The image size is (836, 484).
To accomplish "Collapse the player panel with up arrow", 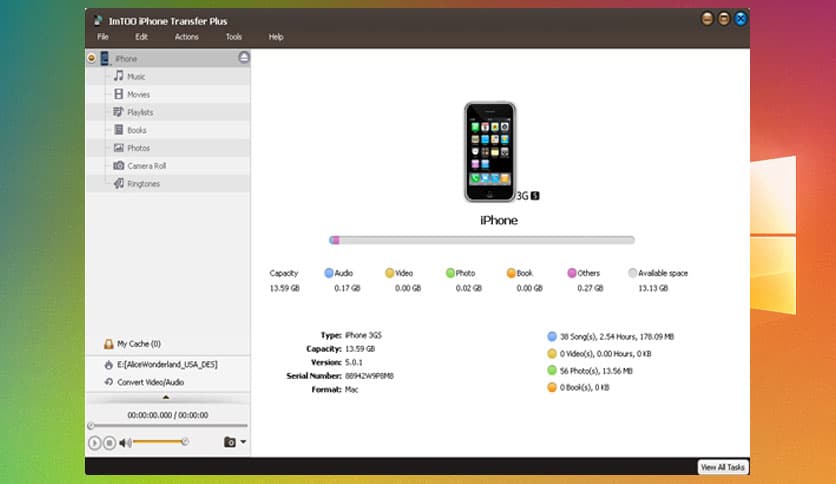I will pos(166,397).
